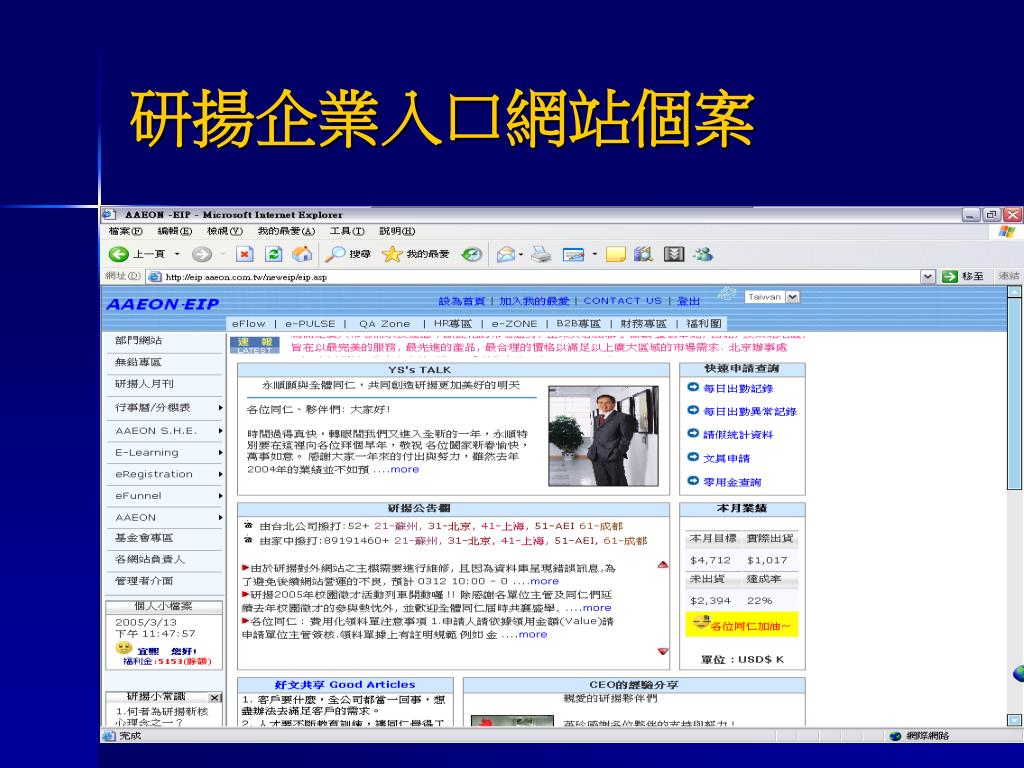Click the Stop loading icon
1024x768 pixels.
pyautogui.click(x=245, y=254)
